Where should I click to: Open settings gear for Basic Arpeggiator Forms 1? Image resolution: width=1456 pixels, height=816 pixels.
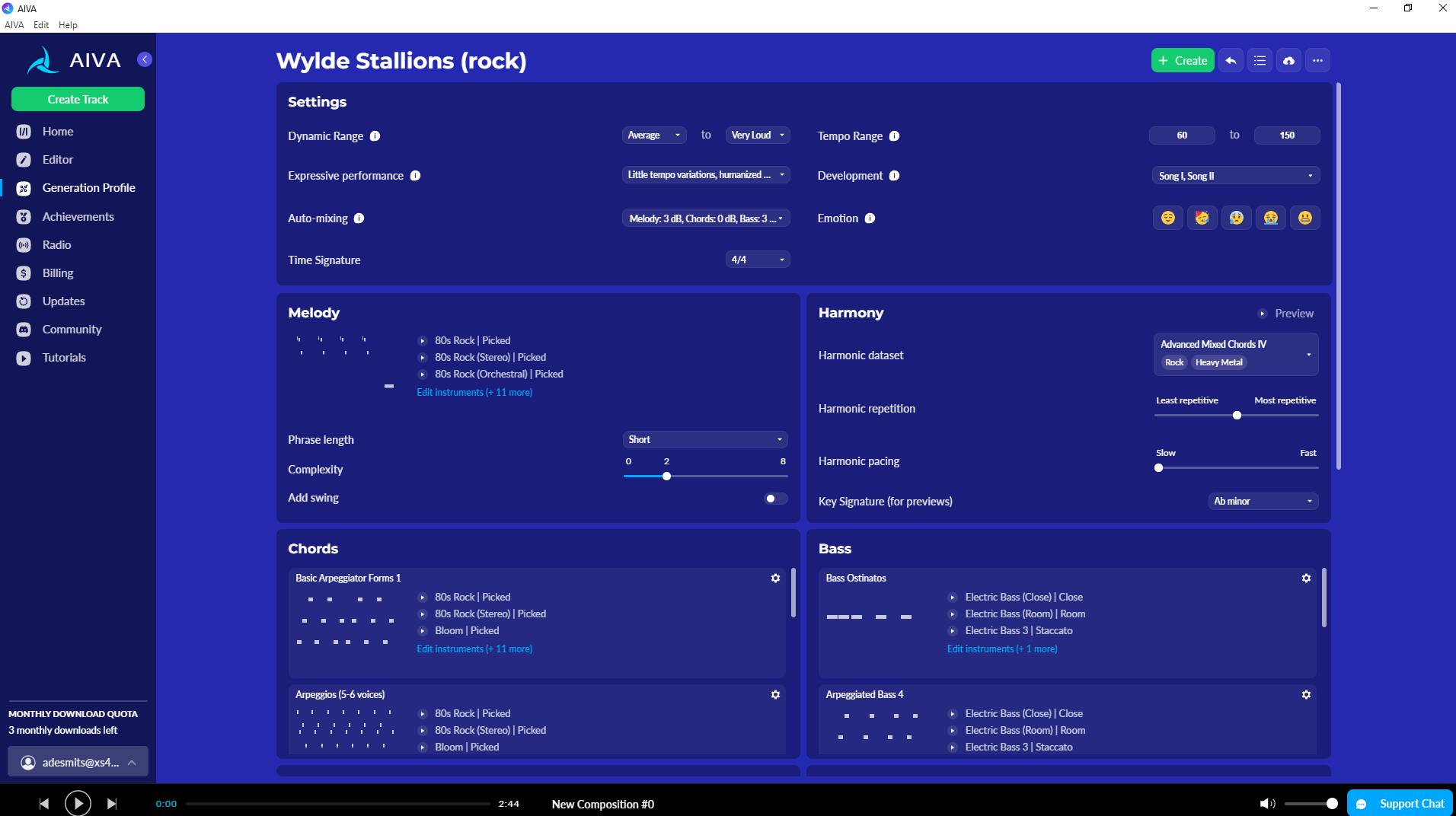pos(775,579)
